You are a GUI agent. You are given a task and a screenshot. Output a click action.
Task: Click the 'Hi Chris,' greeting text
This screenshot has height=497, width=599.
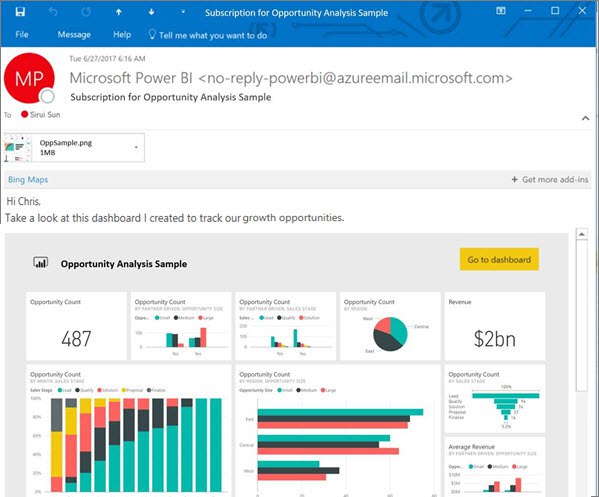tap(23, 201)
